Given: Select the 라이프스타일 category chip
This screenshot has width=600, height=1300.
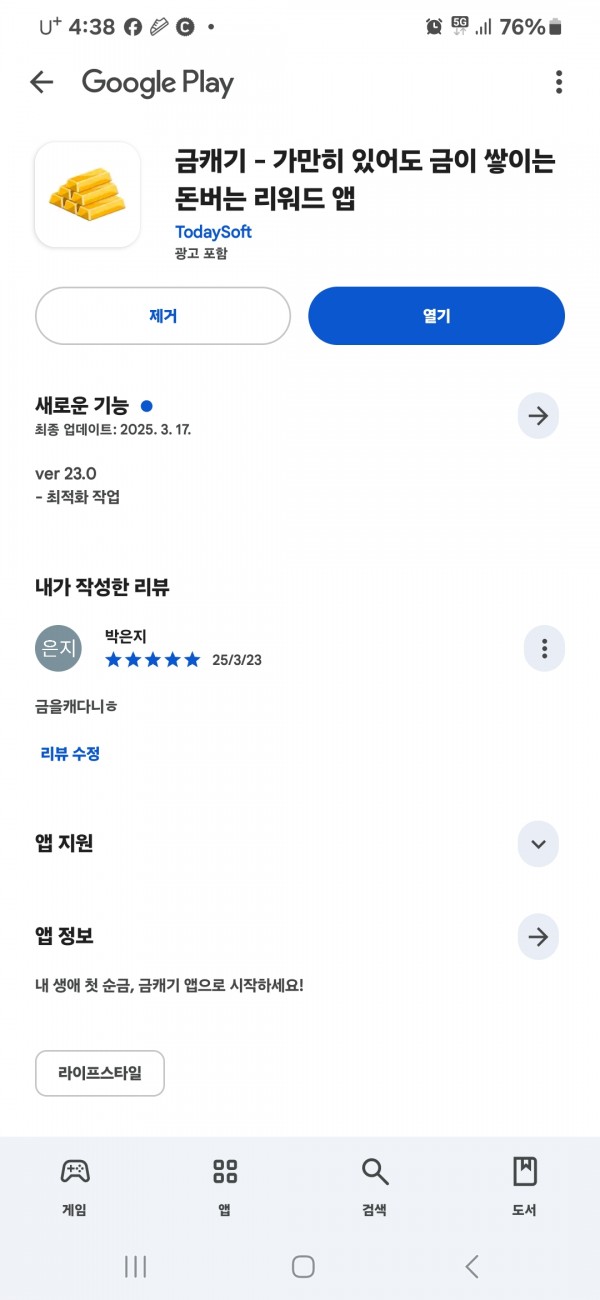Looking at the screenshot, I should [100, 1074].
